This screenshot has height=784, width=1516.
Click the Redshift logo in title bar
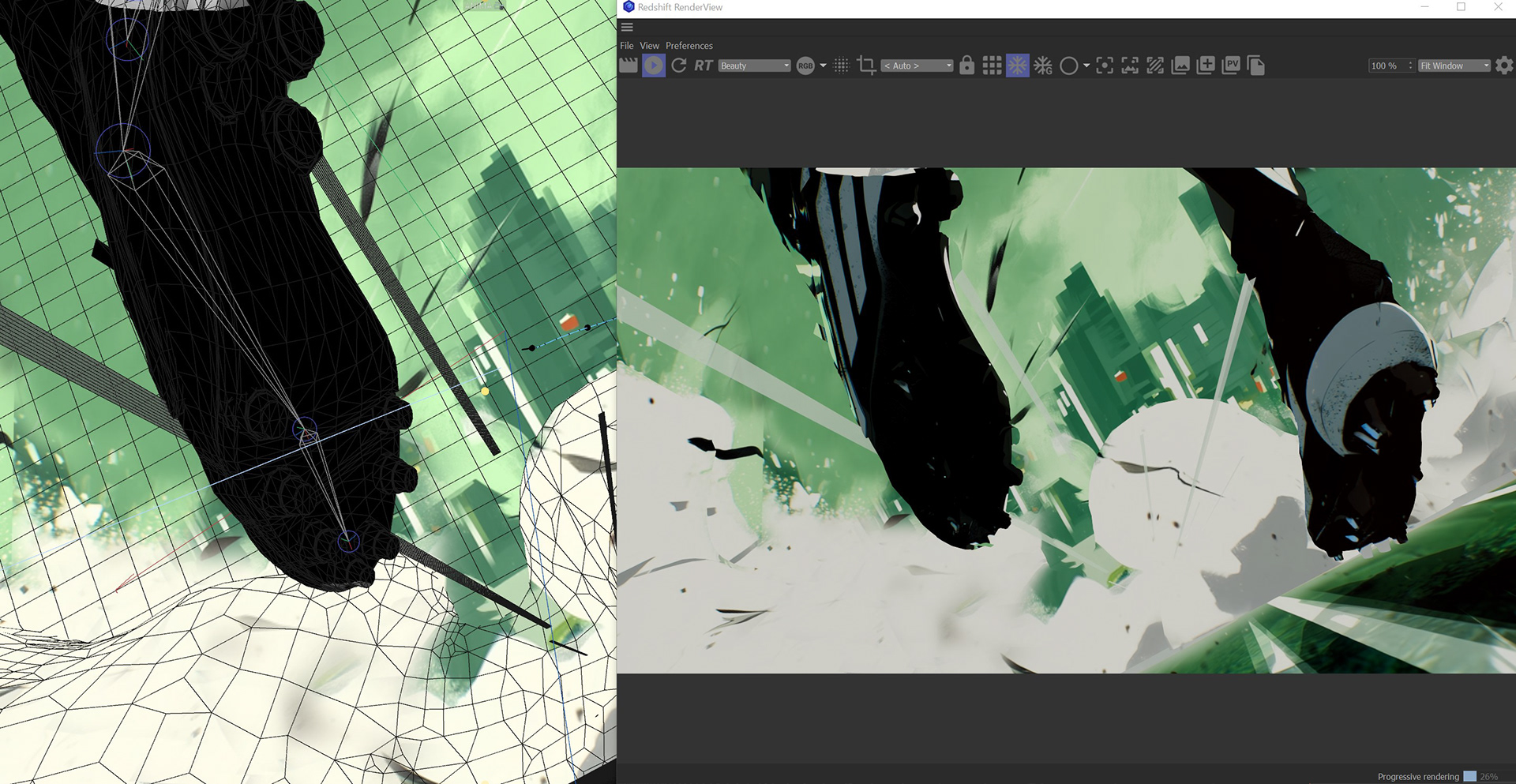click(x=629, y=7)
